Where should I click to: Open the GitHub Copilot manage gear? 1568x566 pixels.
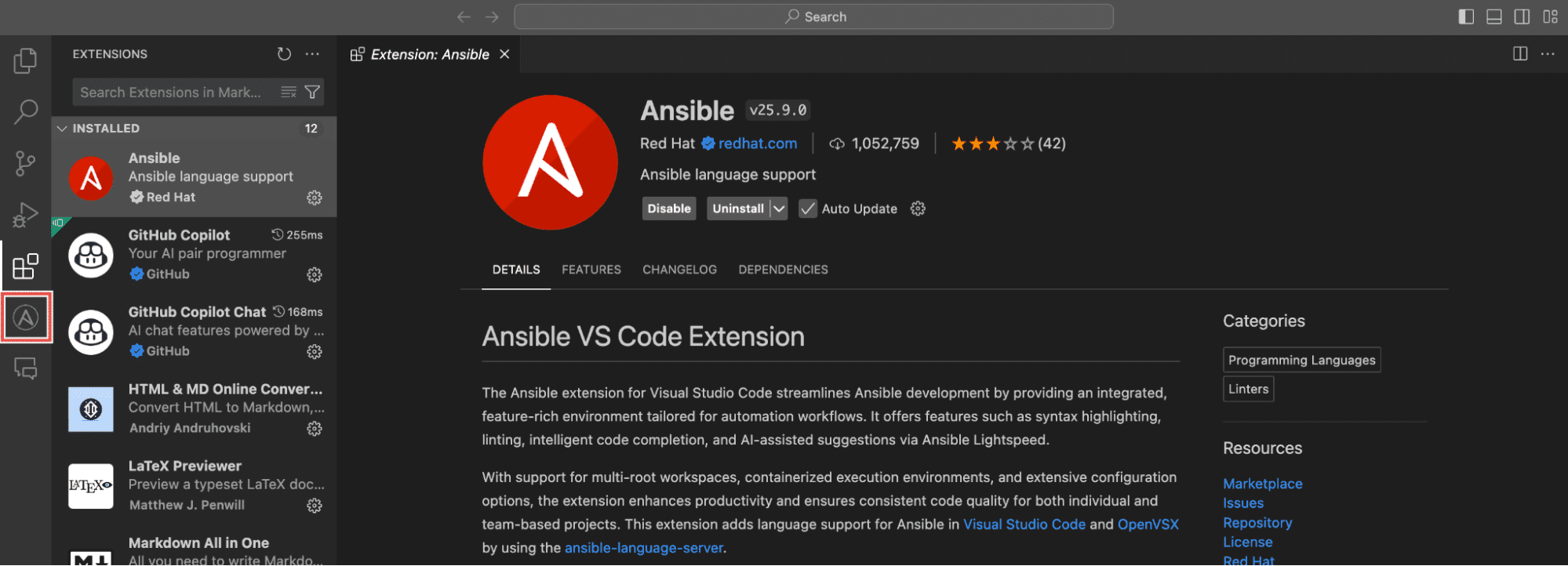click(315, 274)
